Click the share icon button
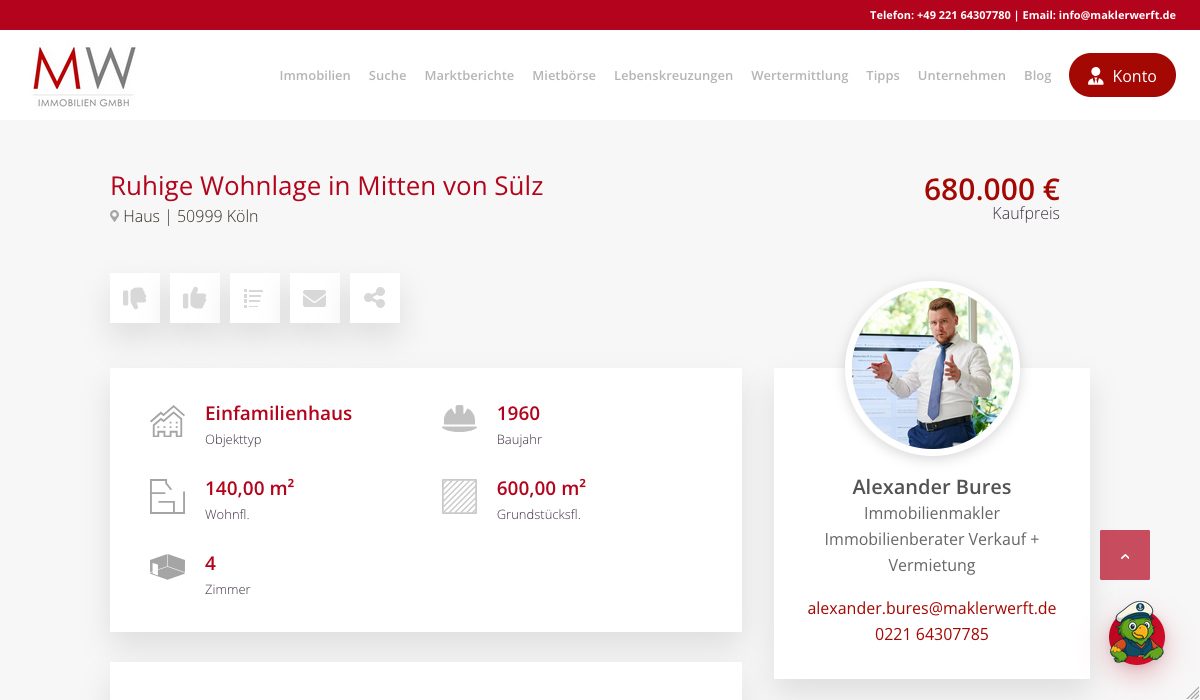Screen dimensions: 1200x700 pos(375,298)
